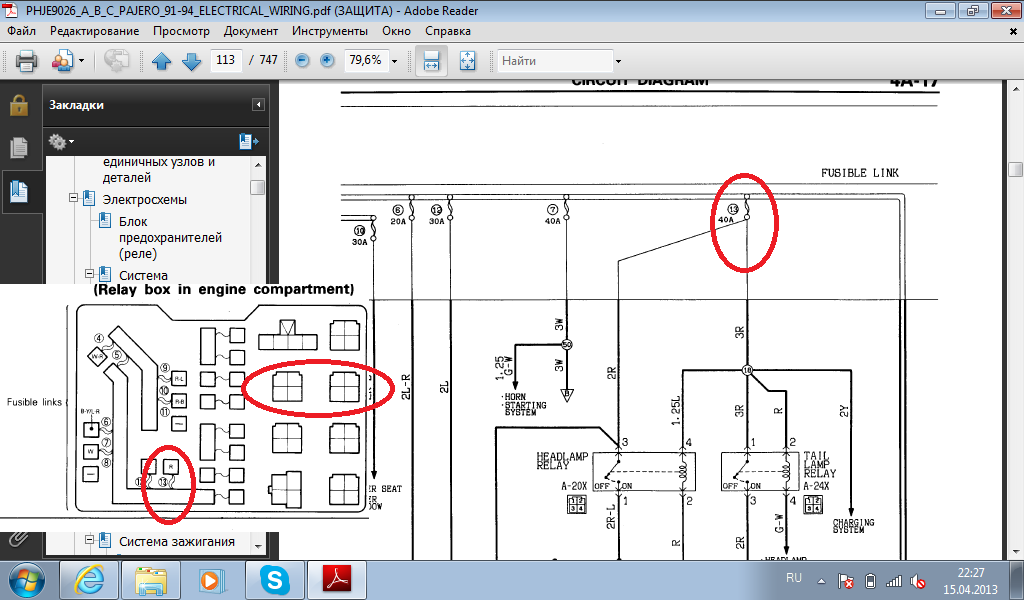Open the collaborate/share people icon
The height and width of the screenshot is (600, 1024).
(x=63, y=61)
